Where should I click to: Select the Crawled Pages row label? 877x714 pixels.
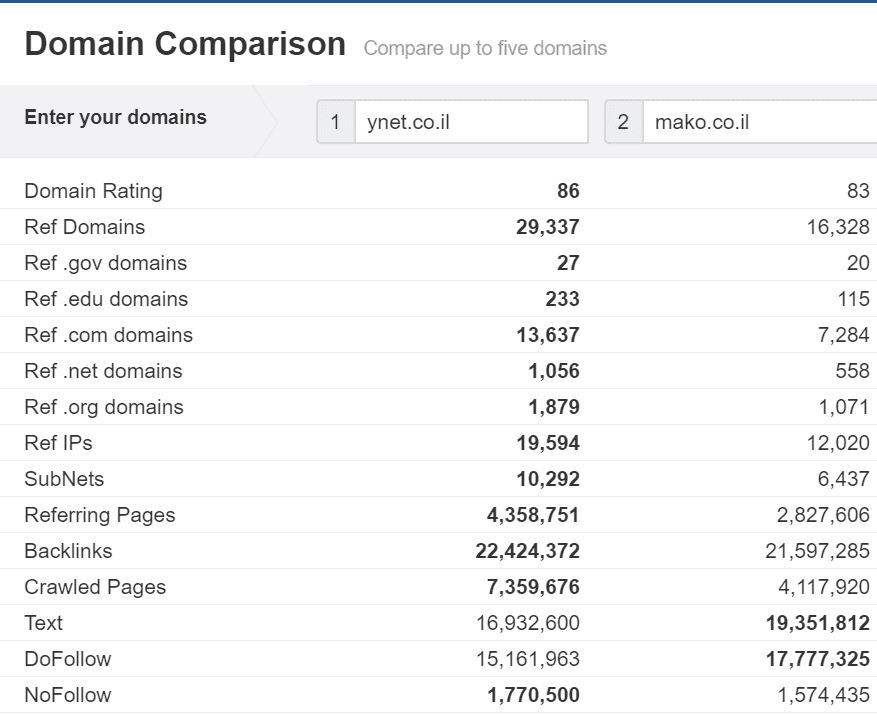point(95,587)
